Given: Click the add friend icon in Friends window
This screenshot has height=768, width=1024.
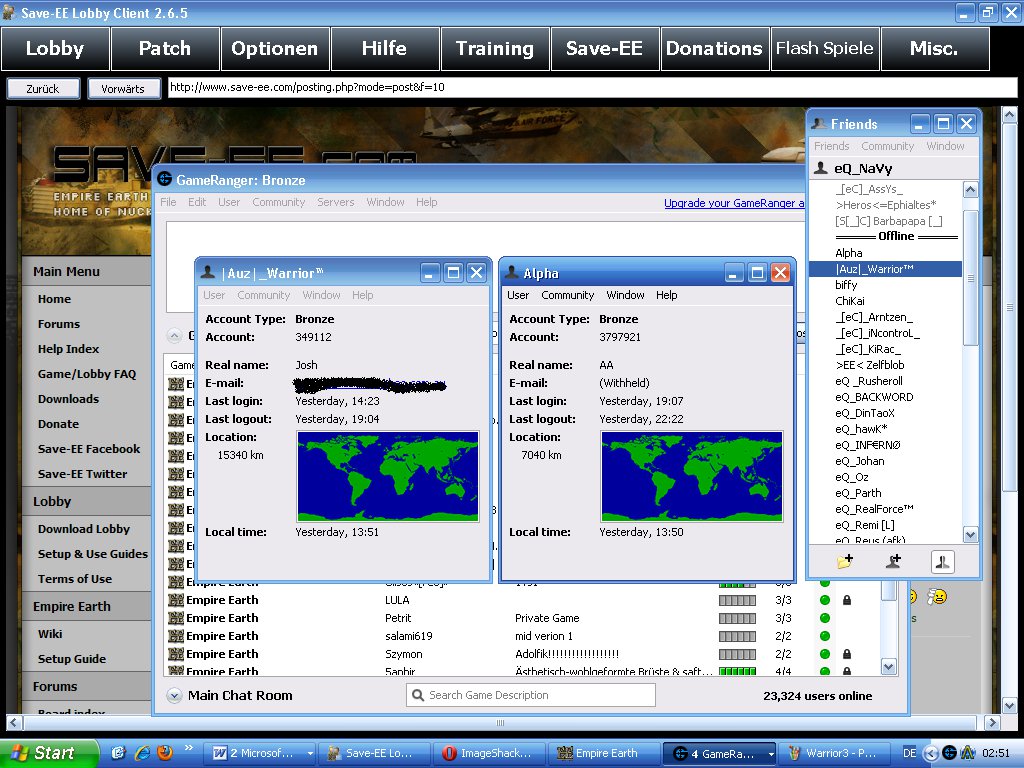Looking at the screenshot, I should [x=893, y=562].
